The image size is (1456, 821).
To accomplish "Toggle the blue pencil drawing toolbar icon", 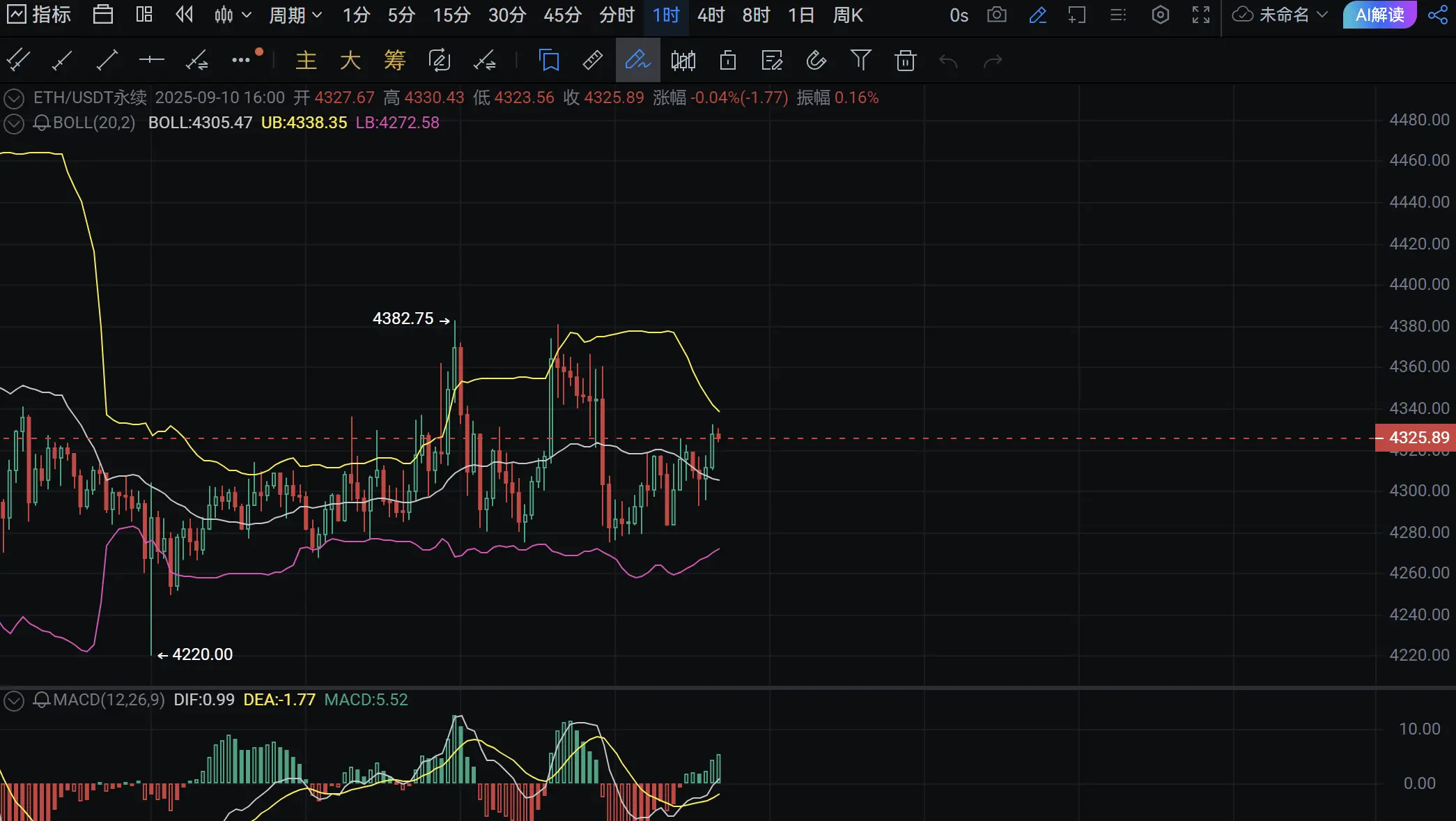I will 1037,15.
